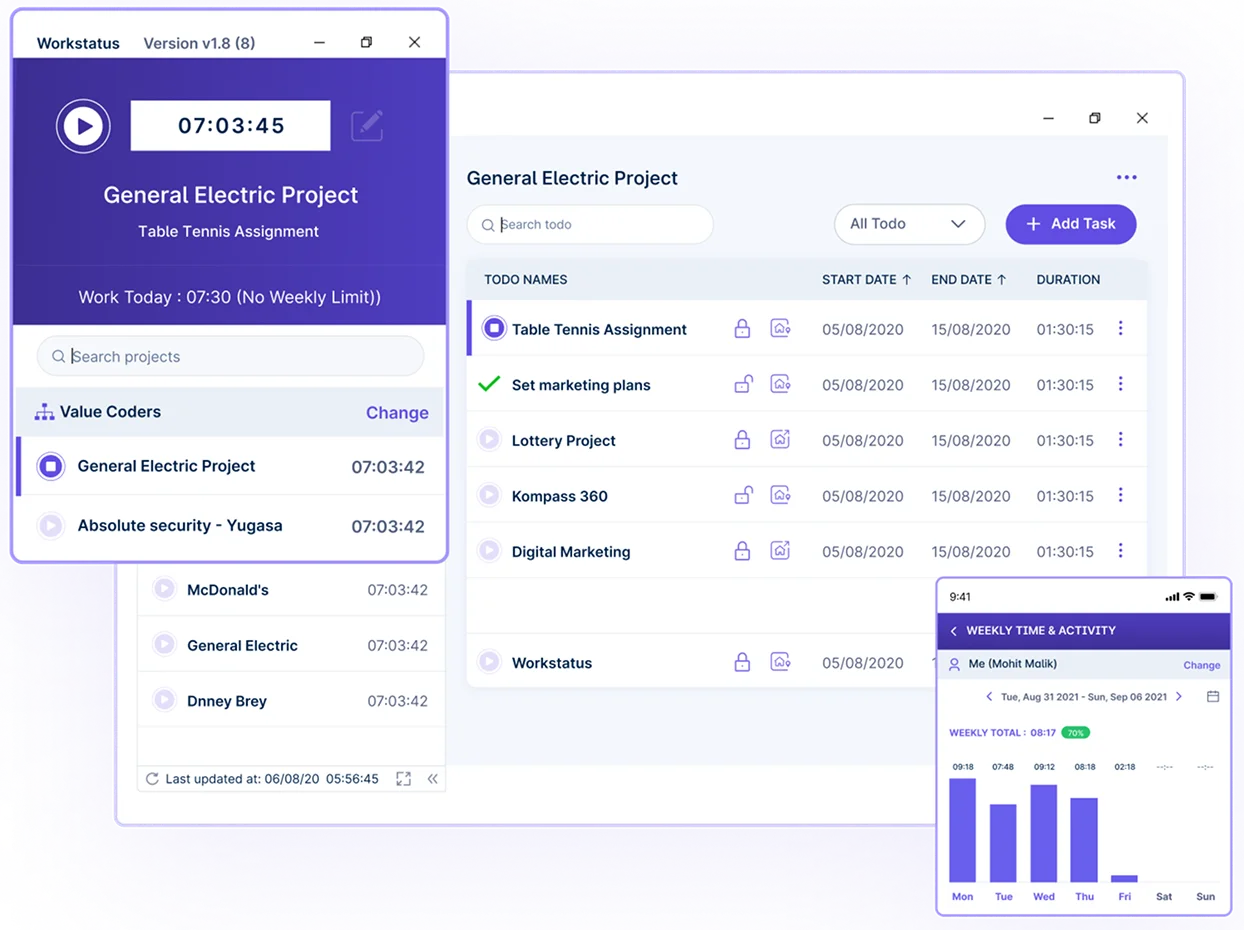Collapse the project panel with double chevron
Viewport: 1244px width, 930px height.
click(x=432, y=778)
